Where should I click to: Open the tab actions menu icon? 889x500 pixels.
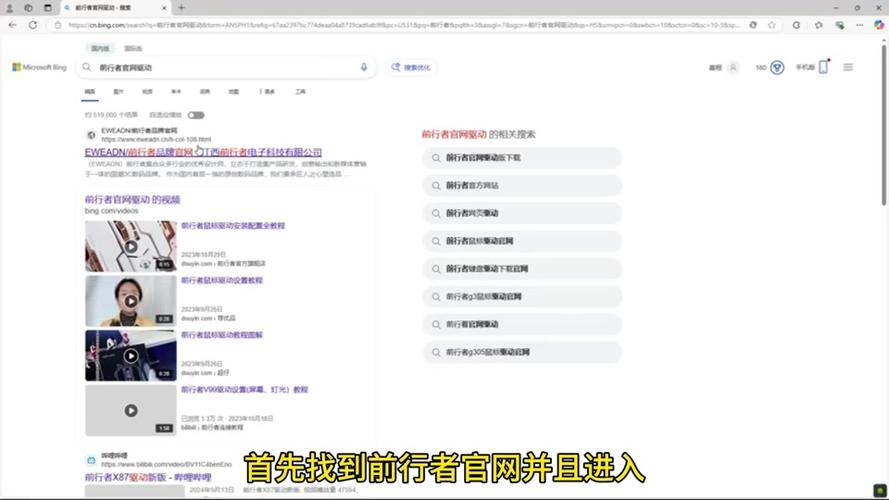point(48,8)
